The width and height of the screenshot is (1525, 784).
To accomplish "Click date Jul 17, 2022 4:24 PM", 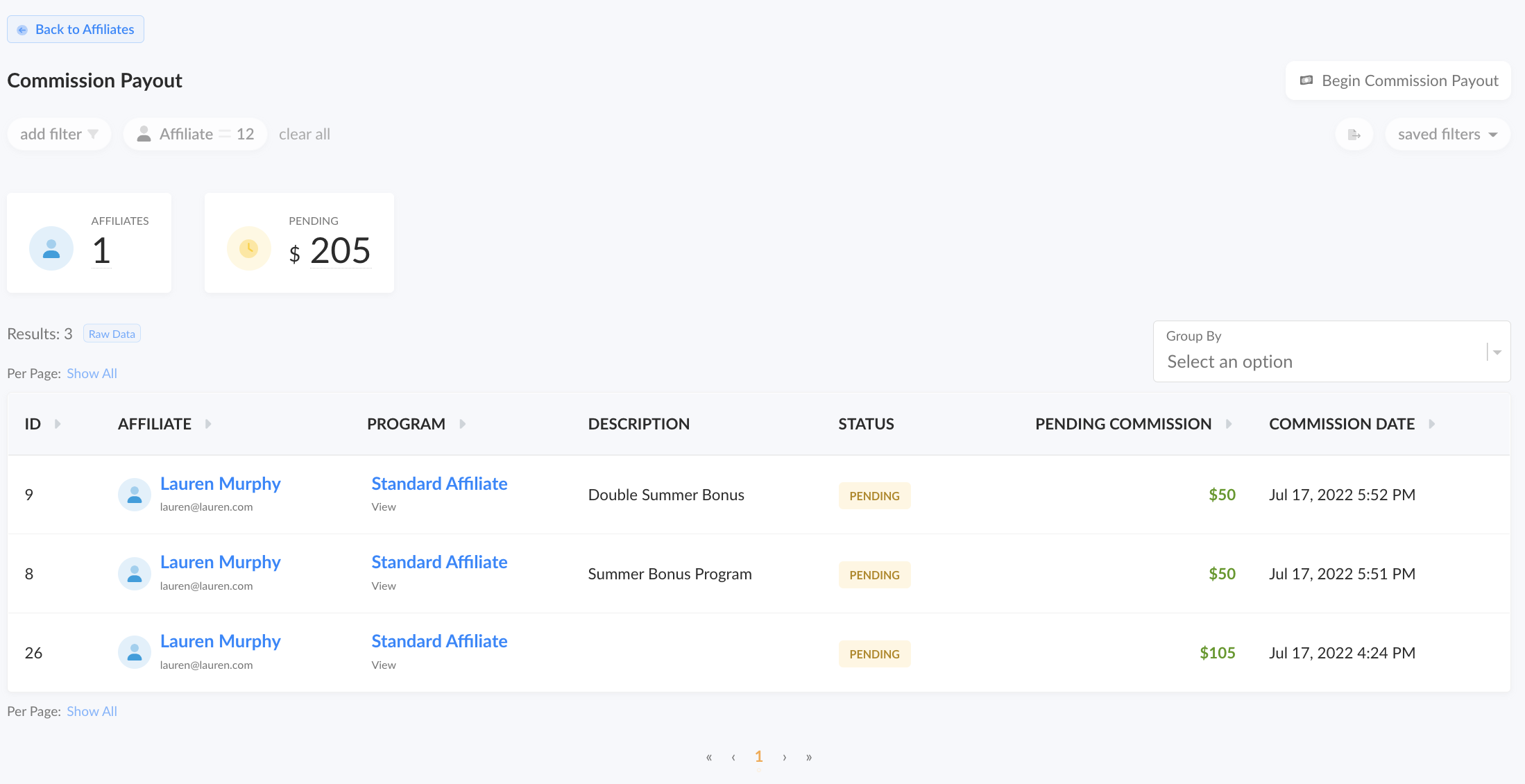I will pyautogui.click(x=1342, y=653).
